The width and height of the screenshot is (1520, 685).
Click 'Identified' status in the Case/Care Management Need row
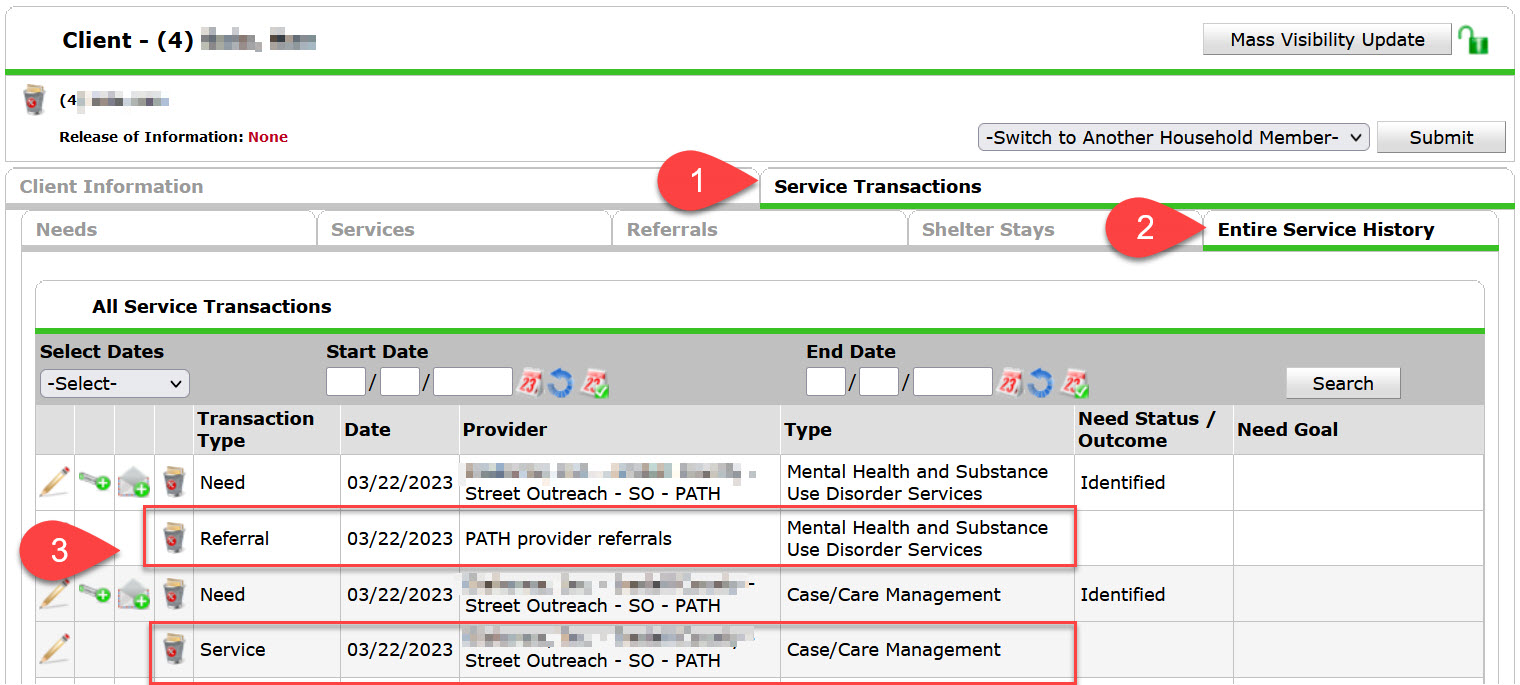[1122, 594]
